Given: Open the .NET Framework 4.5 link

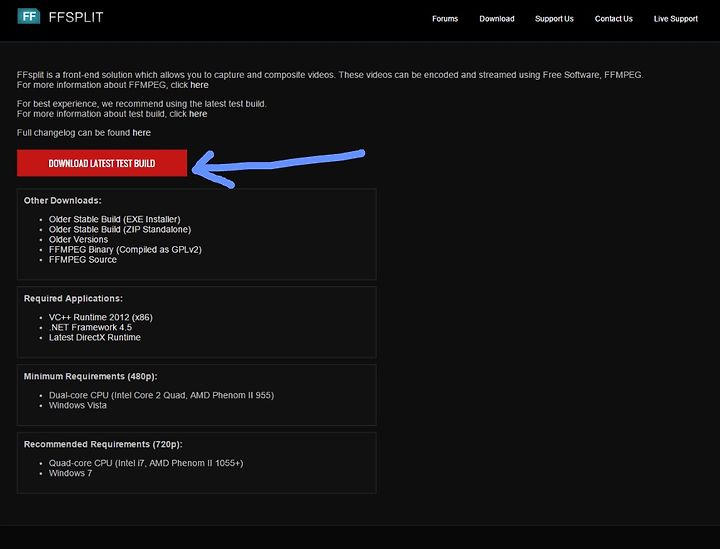Looking at the screenshot, I should coord(90,327).
